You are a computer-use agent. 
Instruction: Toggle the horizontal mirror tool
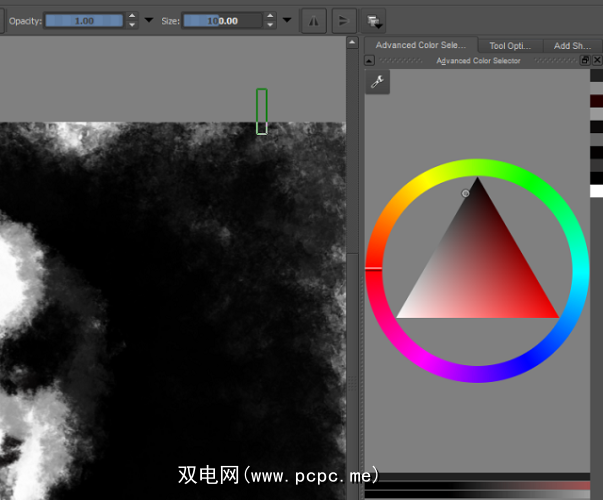(314, 20)
